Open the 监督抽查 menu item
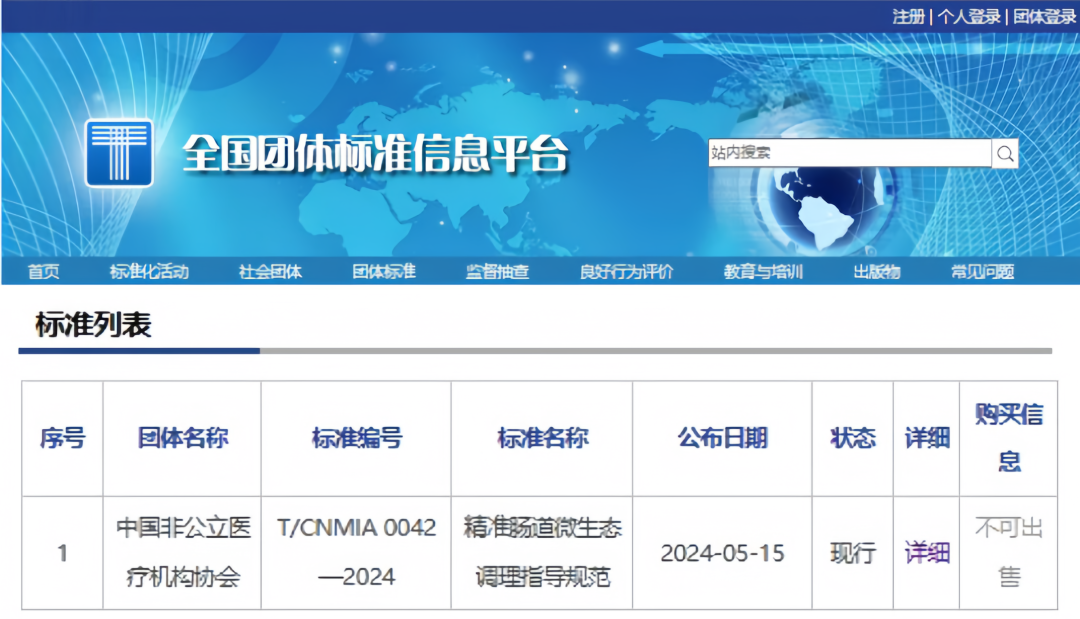 tap(497, 271)
